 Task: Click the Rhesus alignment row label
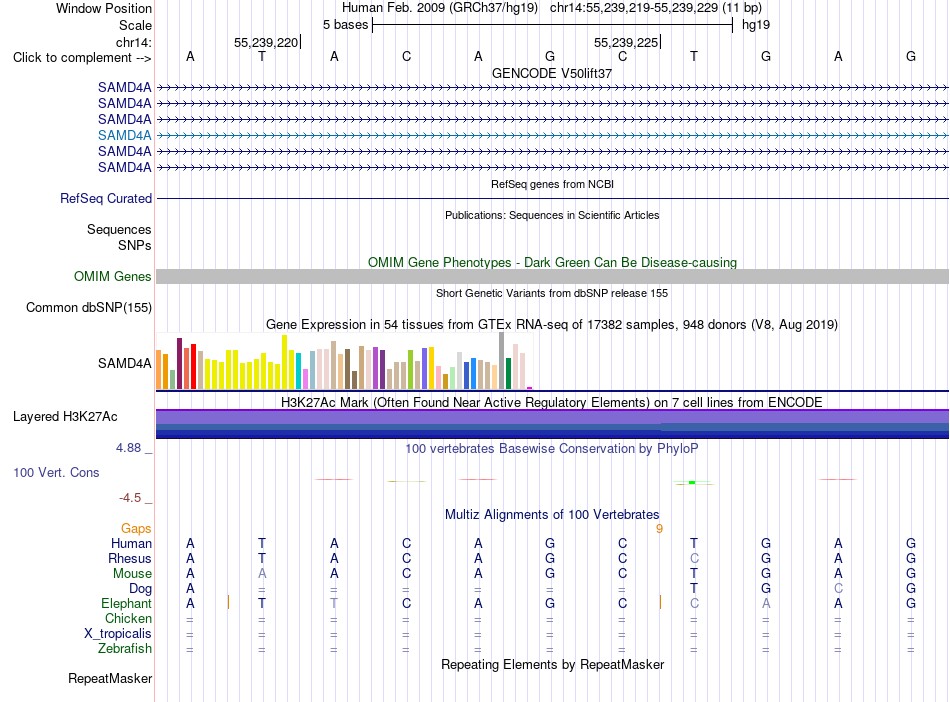130,558
